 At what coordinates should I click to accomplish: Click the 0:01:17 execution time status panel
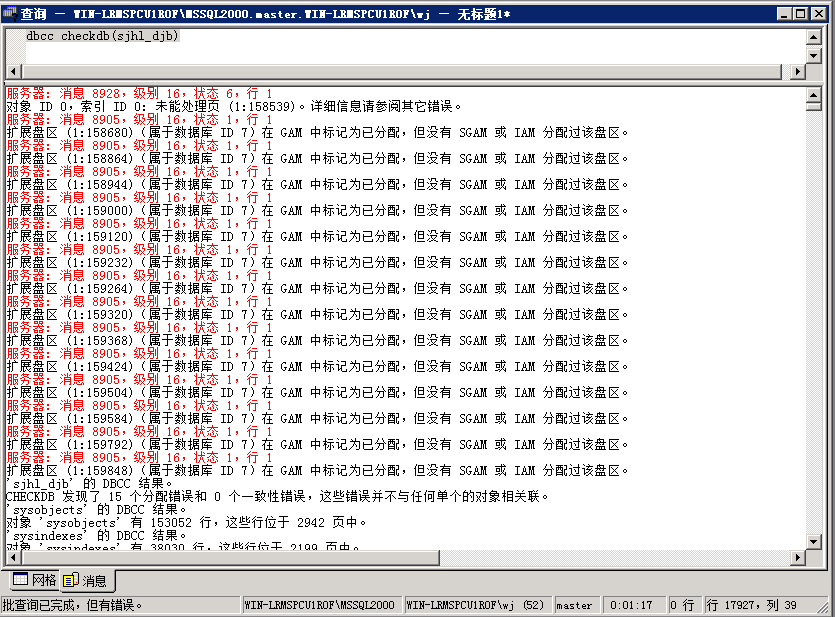tap(631, 605)
